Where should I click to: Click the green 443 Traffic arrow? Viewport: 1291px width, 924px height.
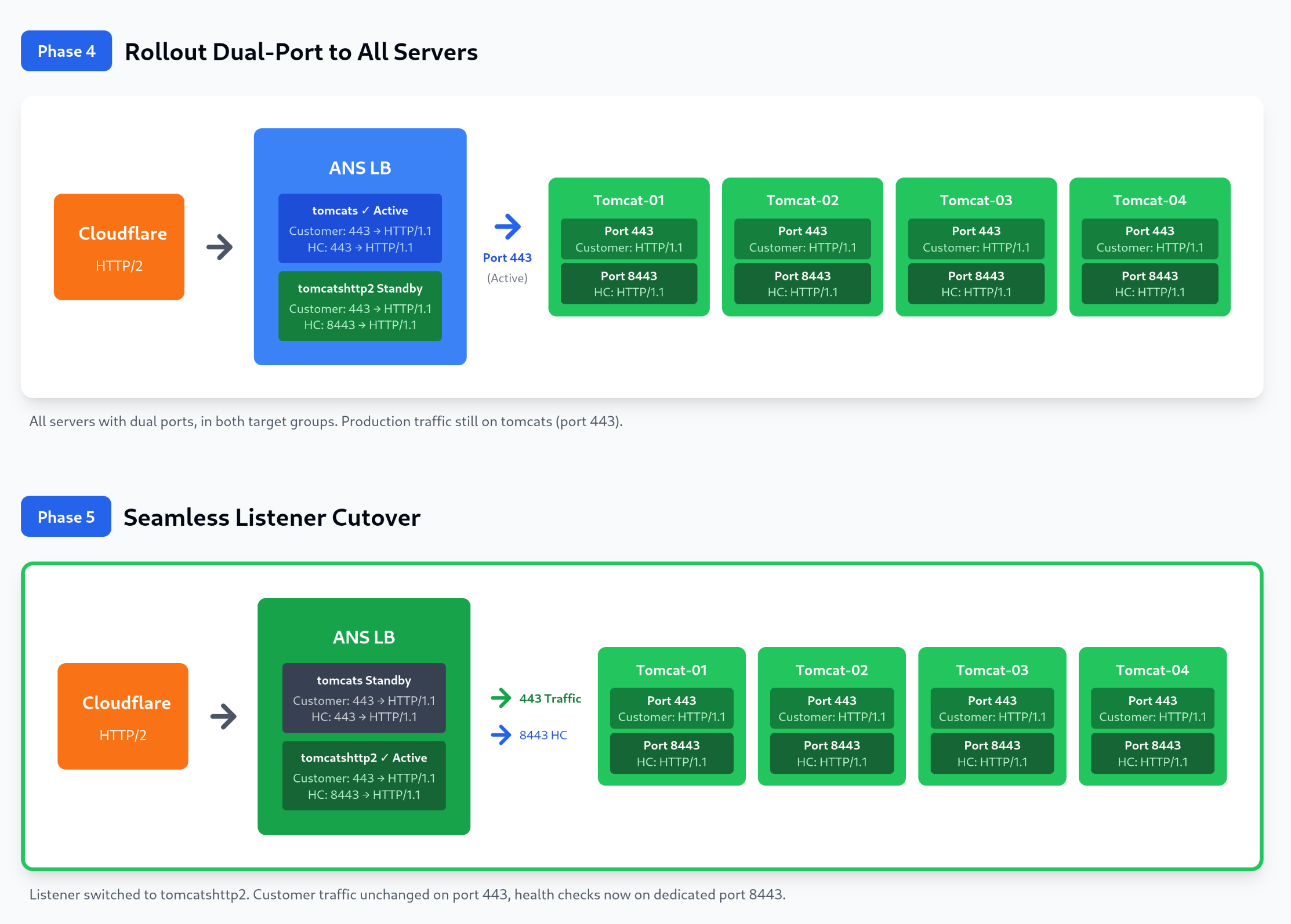[501, 698]
